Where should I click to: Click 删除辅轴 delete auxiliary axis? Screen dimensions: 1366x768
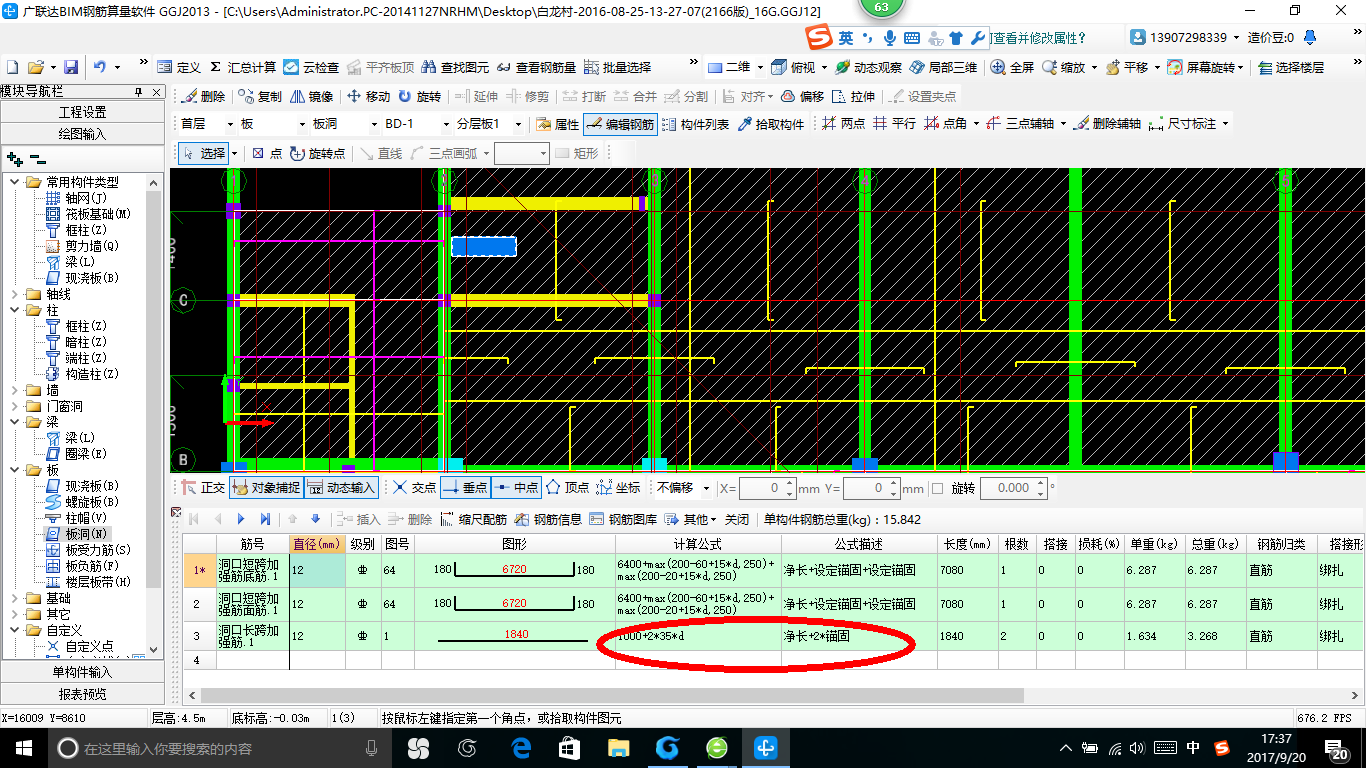1108,124
